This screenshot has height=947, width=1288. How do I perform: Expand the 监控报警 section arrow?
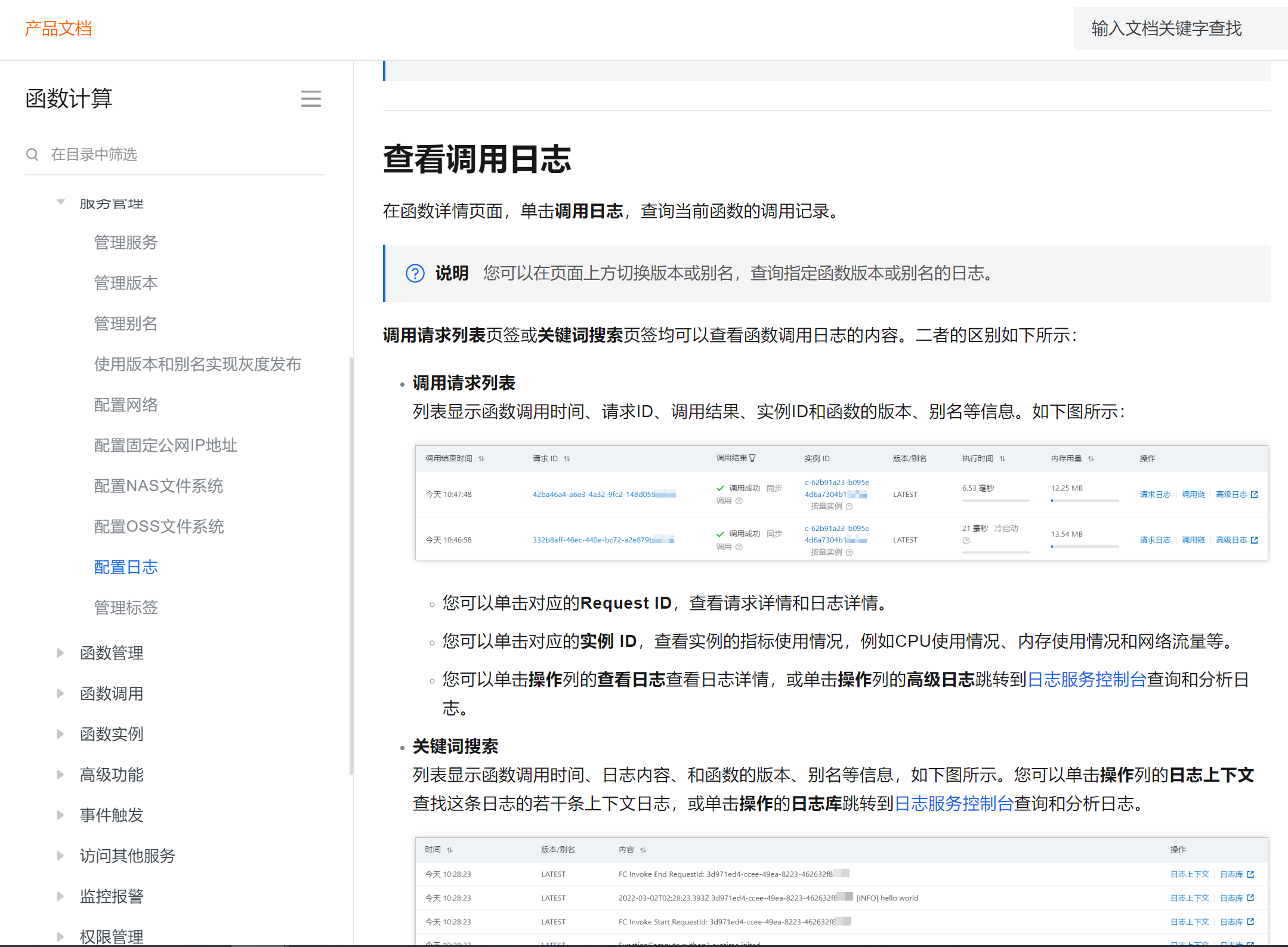pyautogui.click(x=60, y=896)
